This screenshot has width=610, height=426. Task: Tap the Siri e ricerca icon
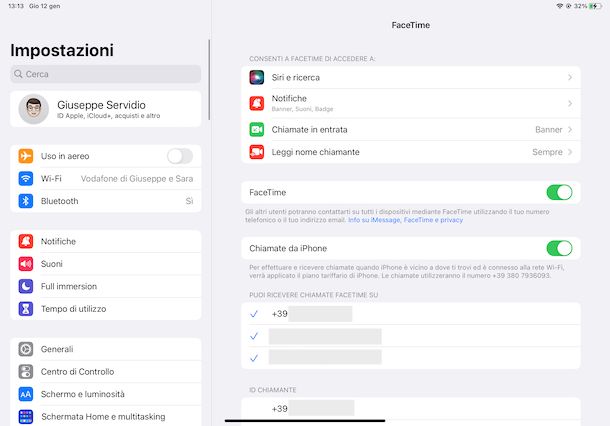pos(257,77)
